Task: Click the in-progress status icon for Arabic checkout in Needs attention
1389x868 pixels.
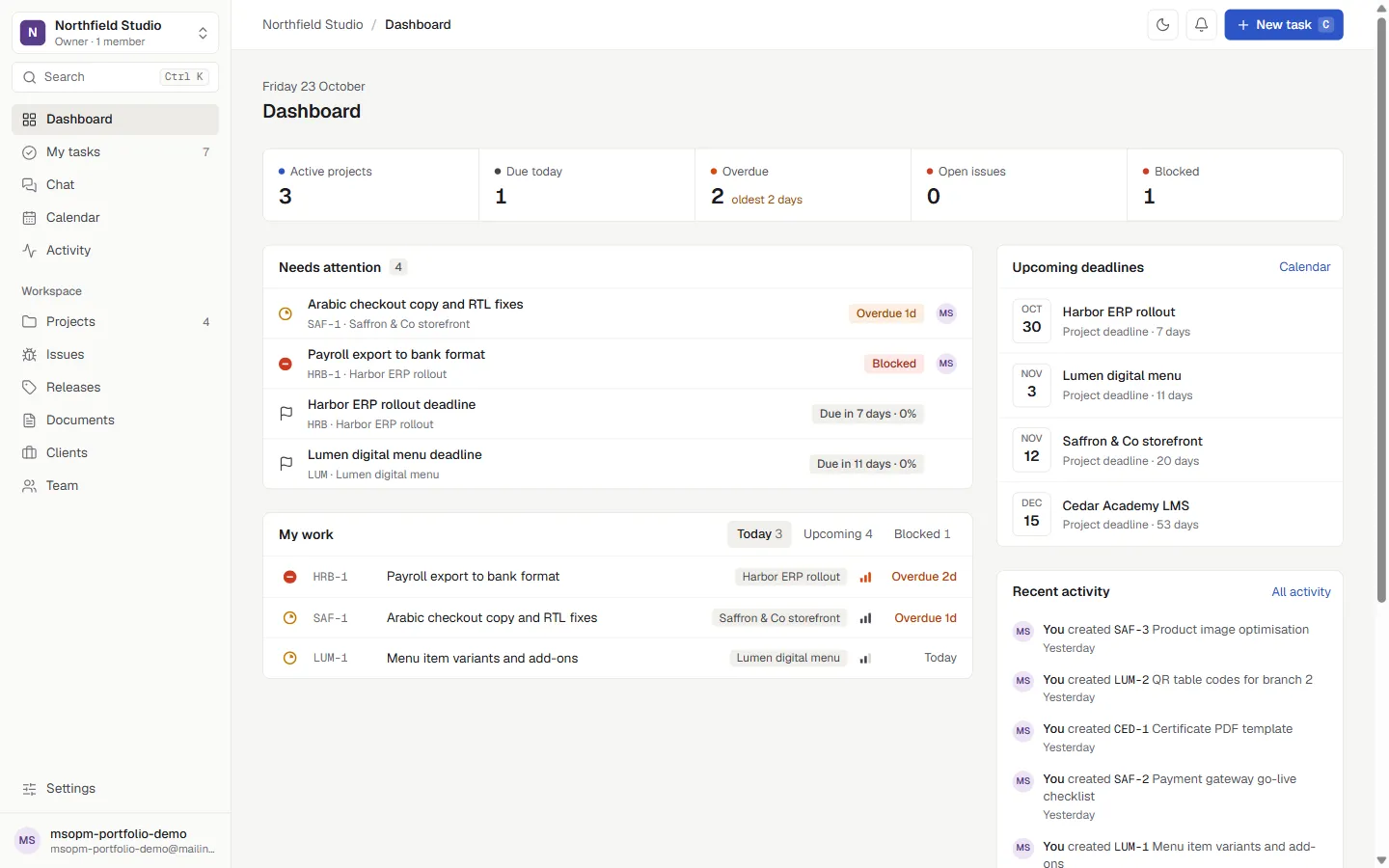Action: (x=286, y=313)
